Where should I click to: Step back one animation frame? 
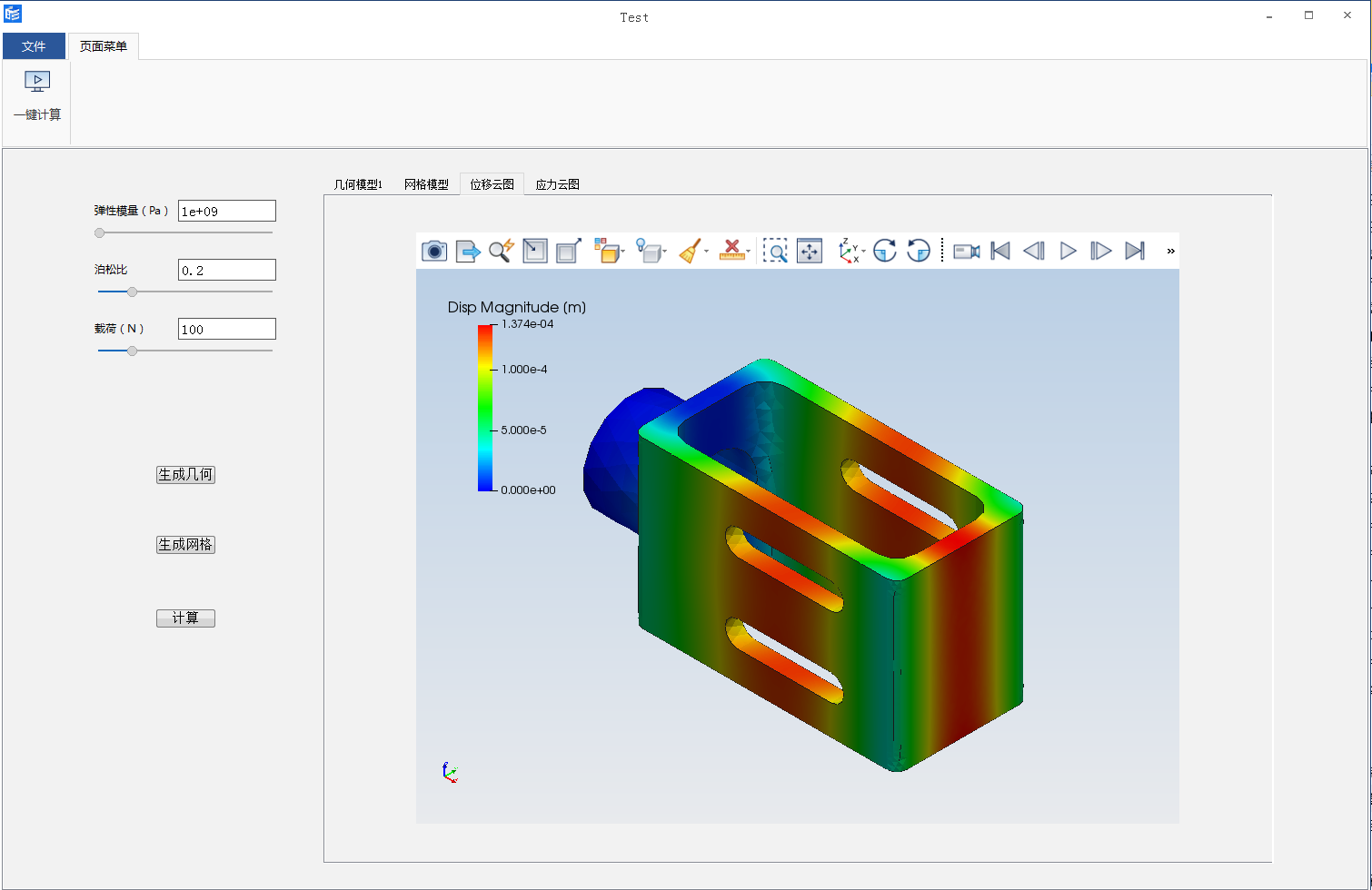(x=1034, y=251)
